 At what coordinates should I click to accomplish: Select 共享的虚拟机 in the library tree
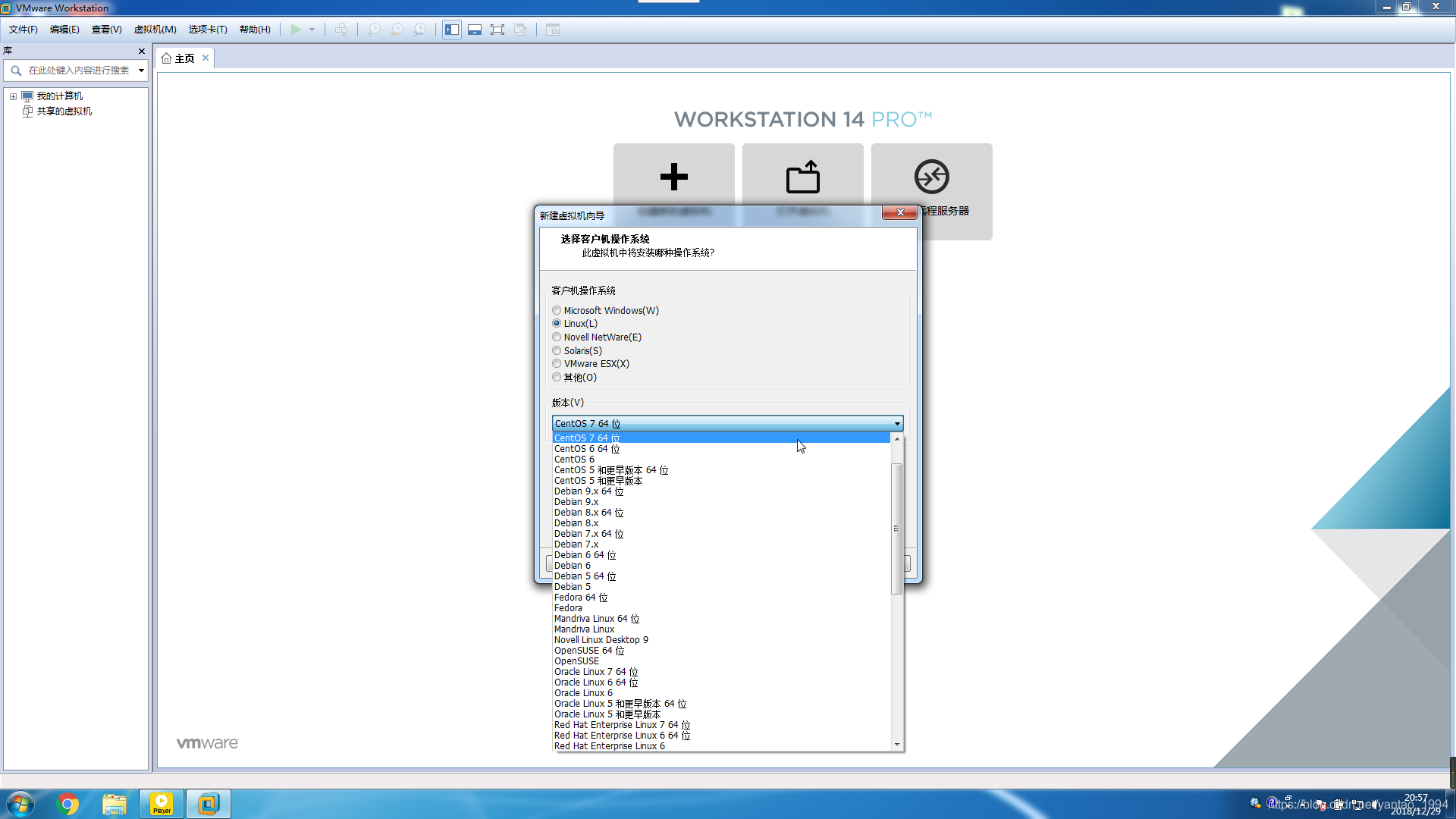[x=64, y=111]
